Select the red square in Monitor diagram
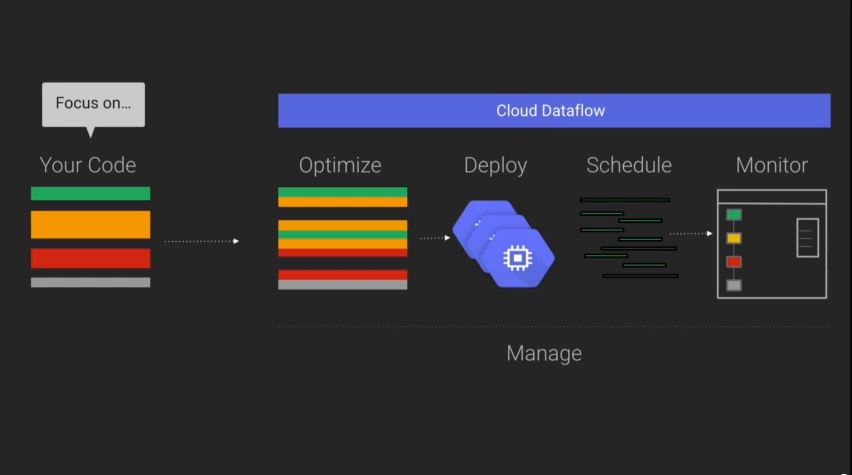 click(x=734, y=262)
